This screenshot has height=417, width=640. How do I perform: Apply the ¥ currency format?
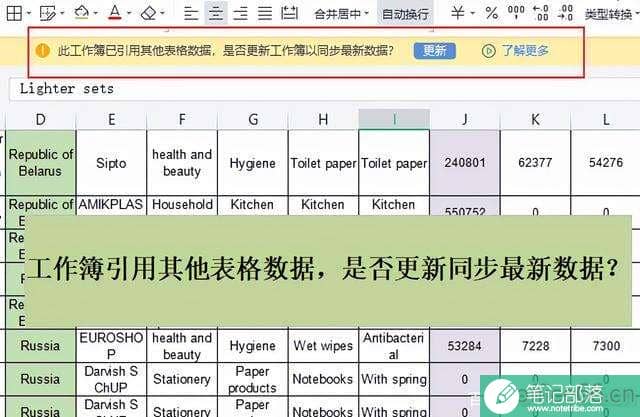coord(458,13)
